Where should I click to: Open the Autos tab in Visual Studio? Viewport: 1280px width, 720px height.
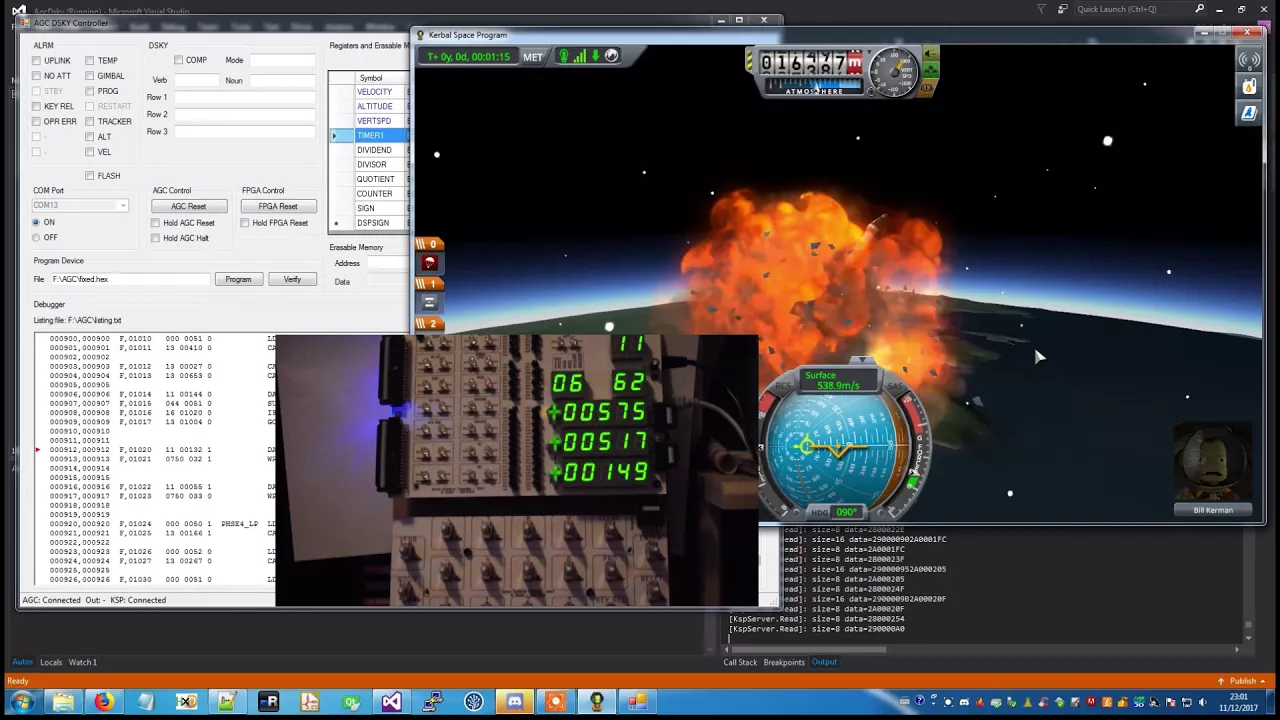point(22,662)
